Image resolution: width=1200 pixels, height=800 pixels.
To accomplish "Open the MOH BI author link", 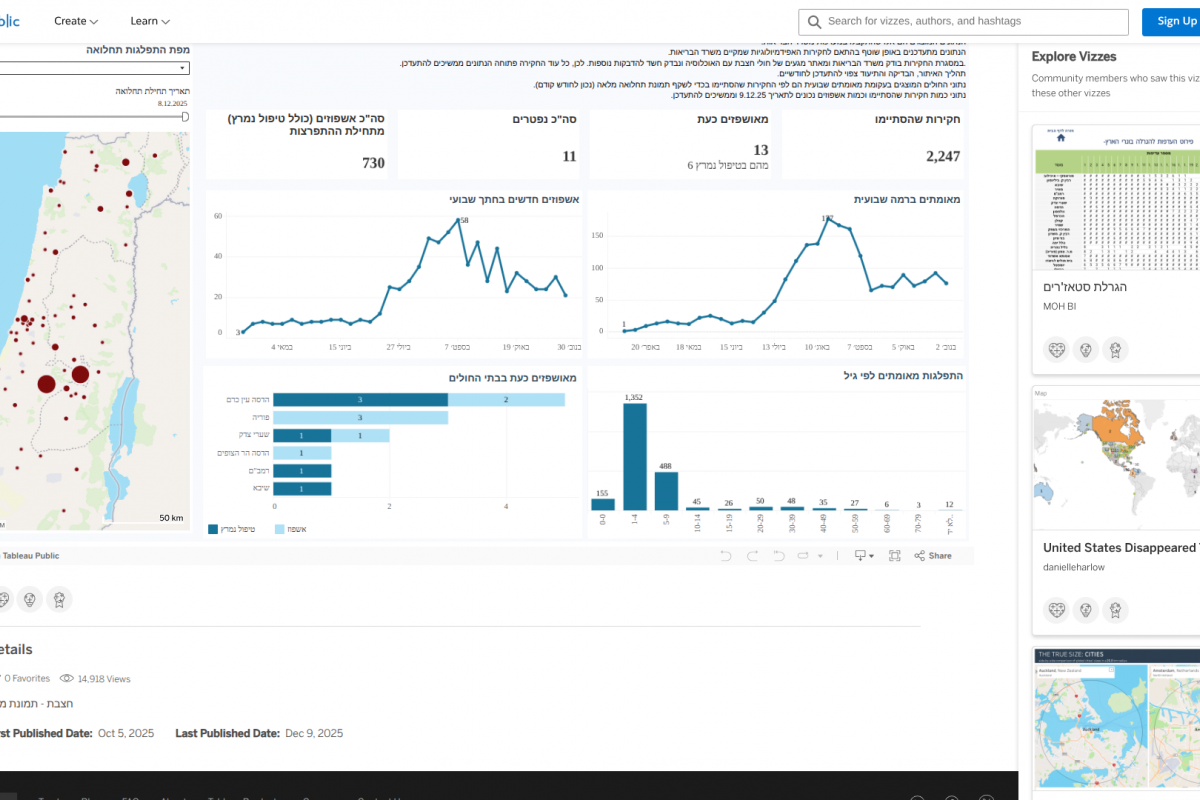I will click(x=1059, y=305).
